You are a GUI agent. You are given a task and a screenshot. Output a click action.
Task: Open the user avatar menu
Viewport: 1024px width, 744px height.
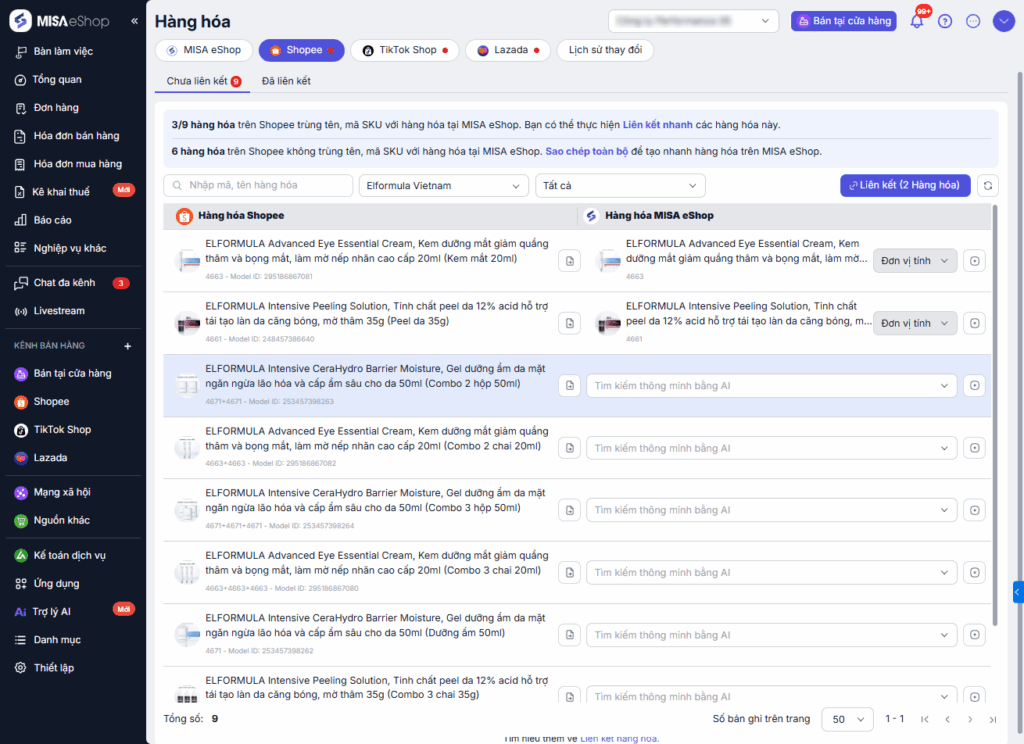(x=1003, y=21)
